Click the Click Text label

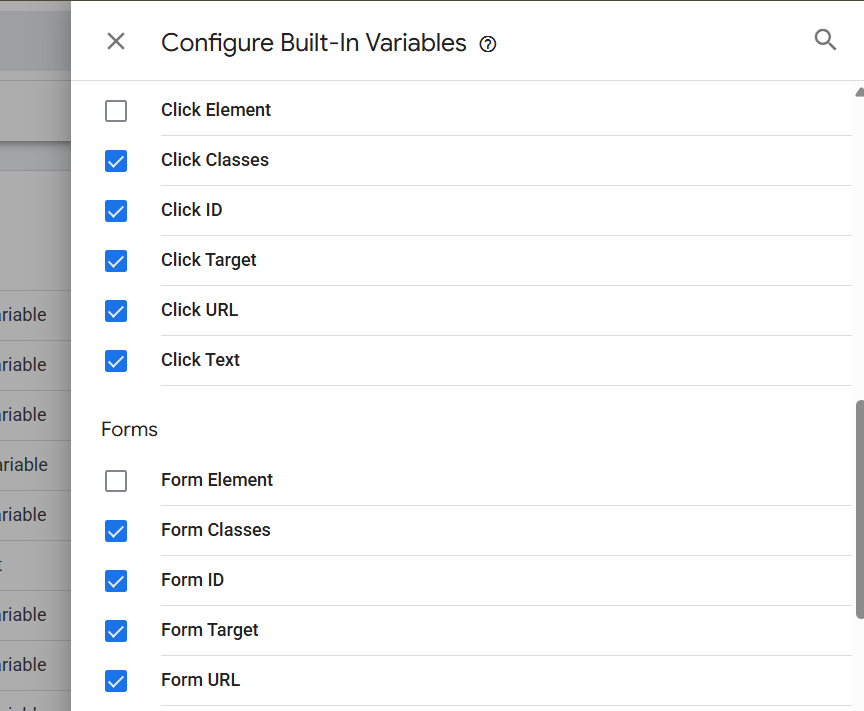pos(200,360)
